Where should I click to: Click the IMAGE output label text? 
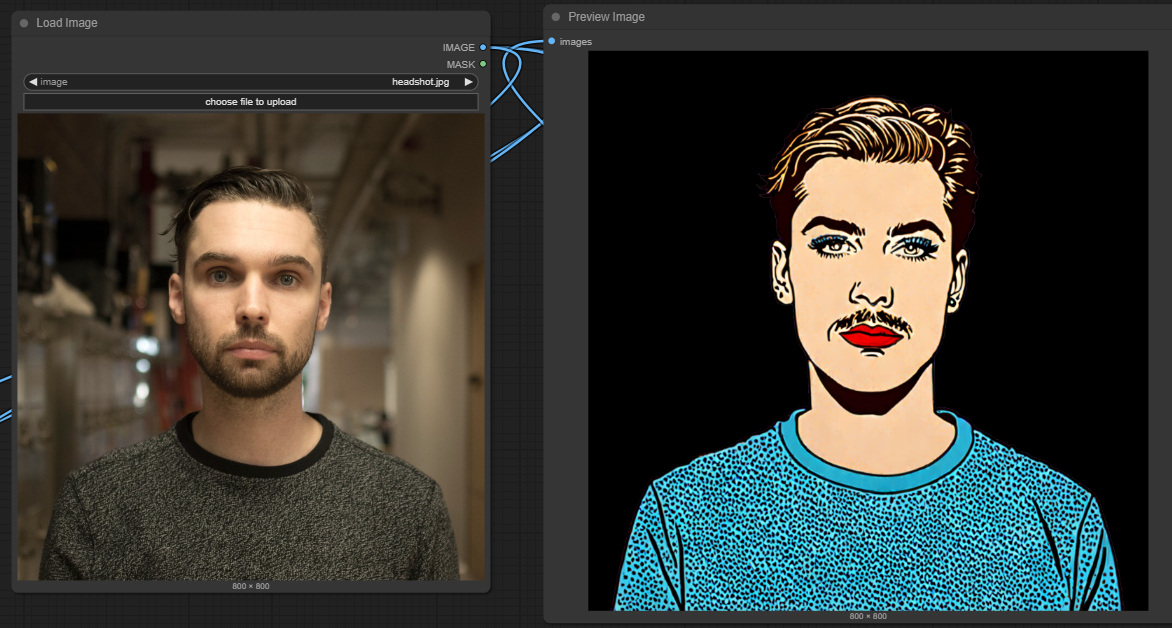coord(458,47)
